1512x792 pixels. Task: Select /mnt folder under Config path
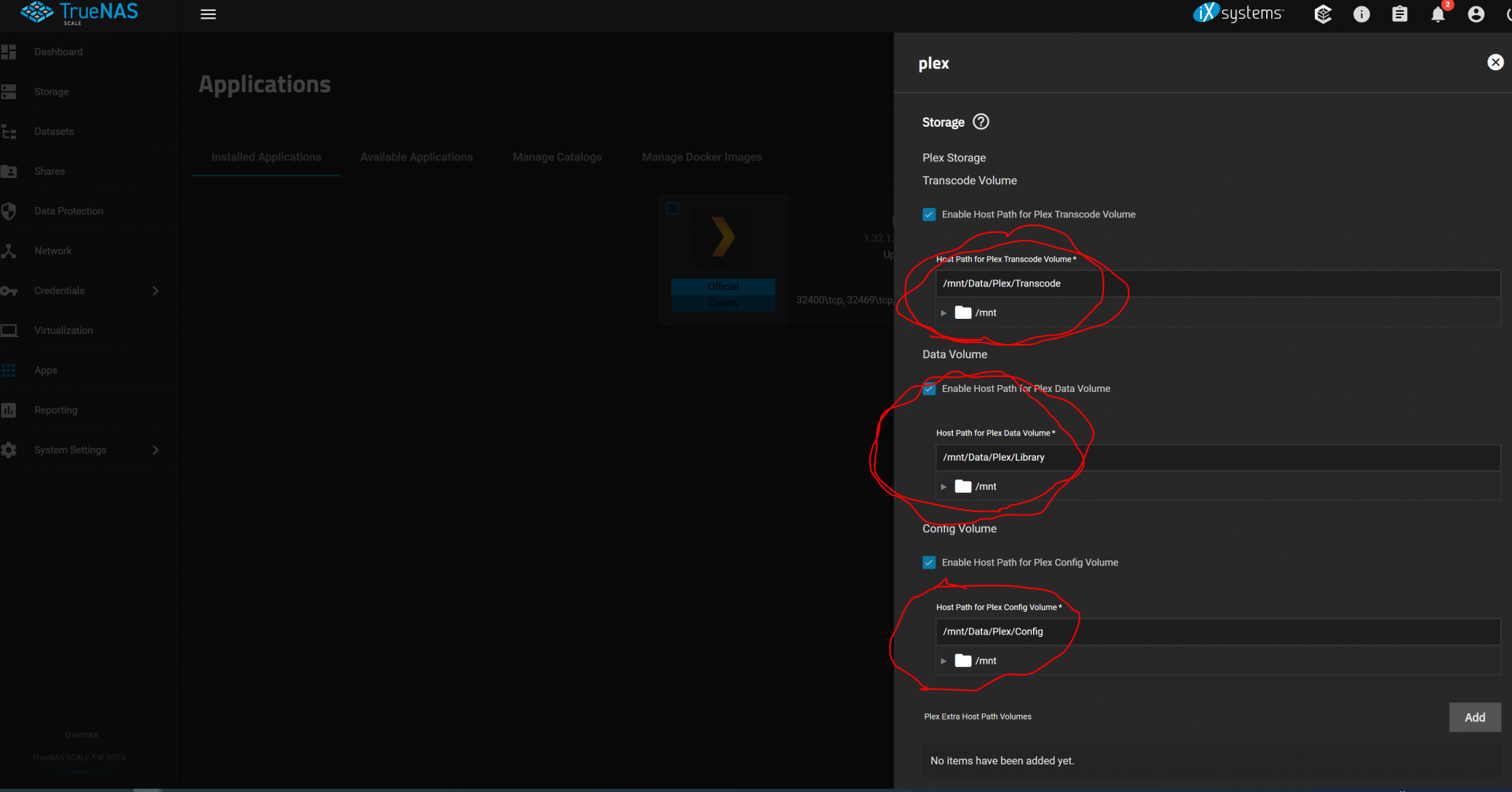click(x=976, y=661)
